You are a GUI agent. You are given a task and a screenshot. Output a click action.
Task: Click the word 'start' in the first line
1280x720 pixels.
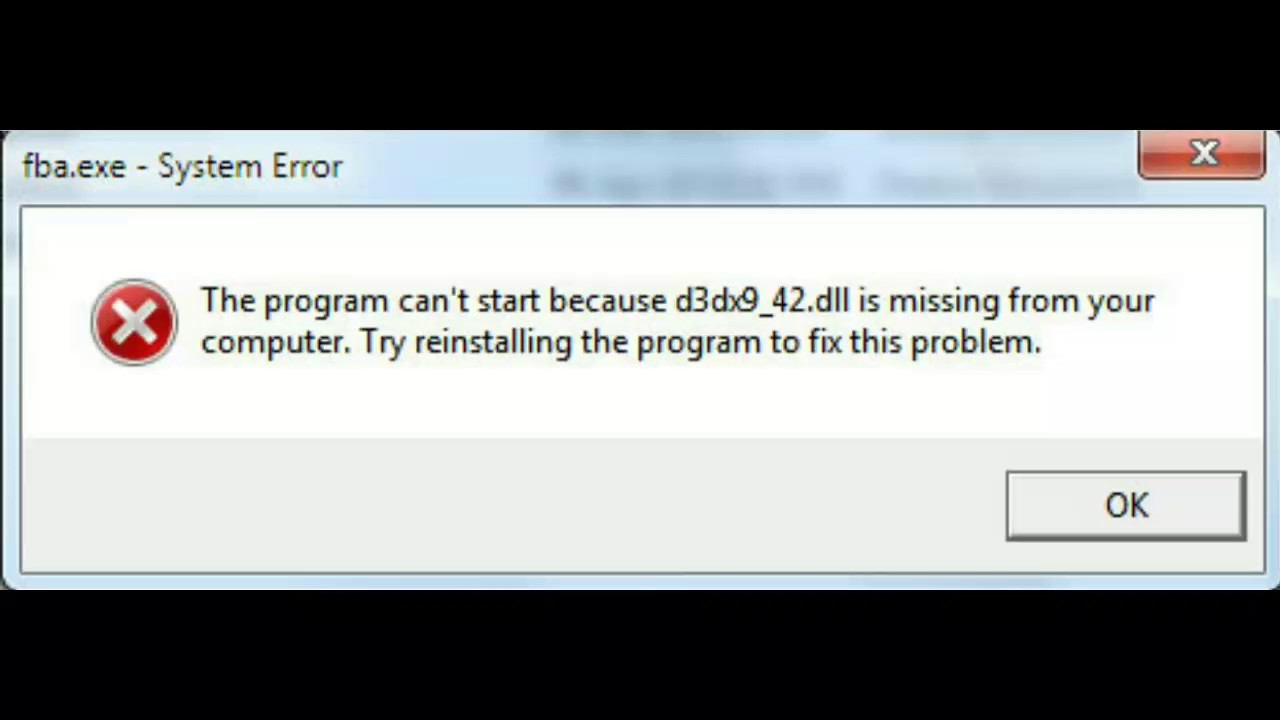pyautogui.click(x=508, y=301)
